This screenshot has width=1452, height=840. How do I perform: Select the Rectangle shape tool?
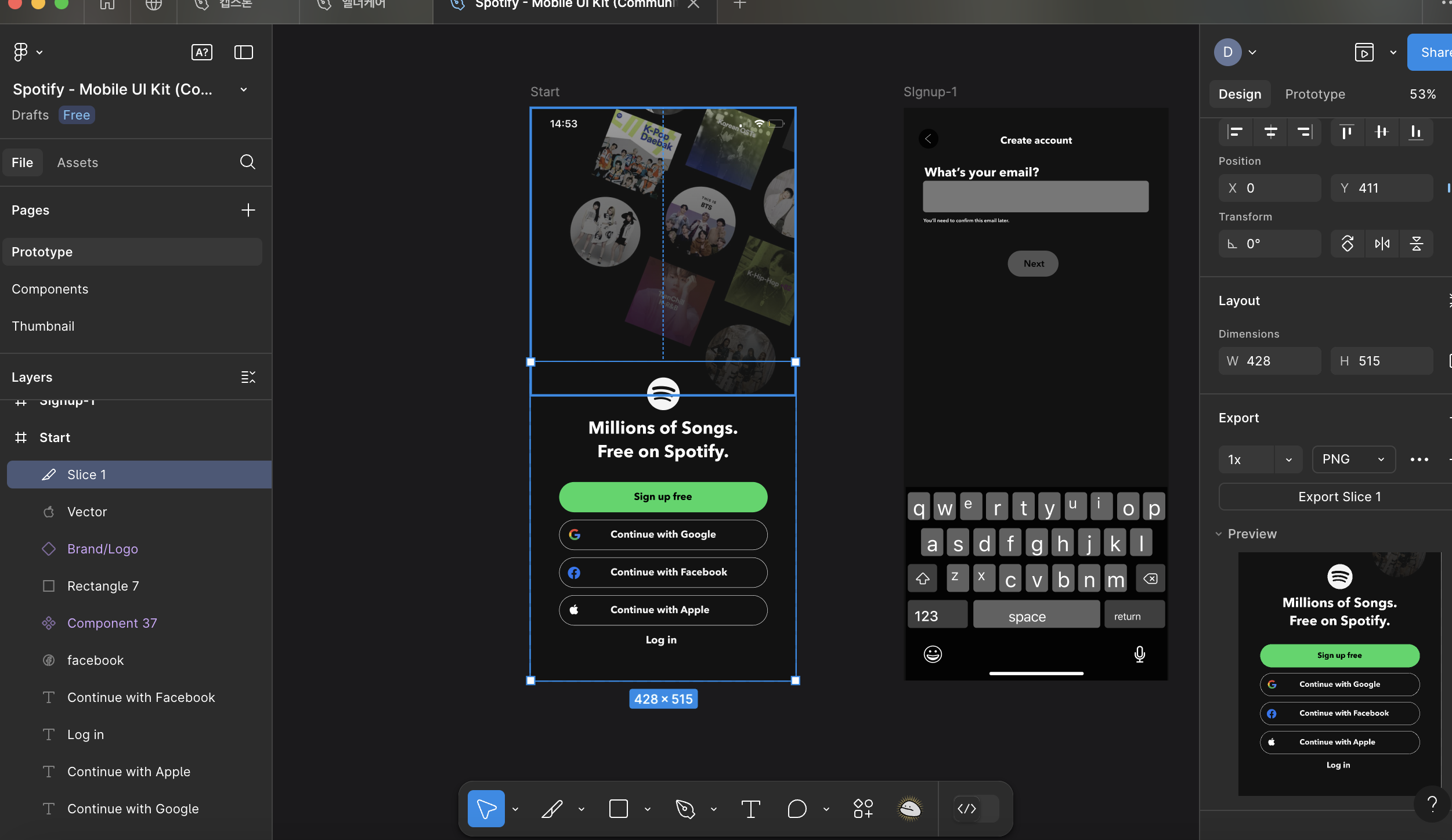619,808
